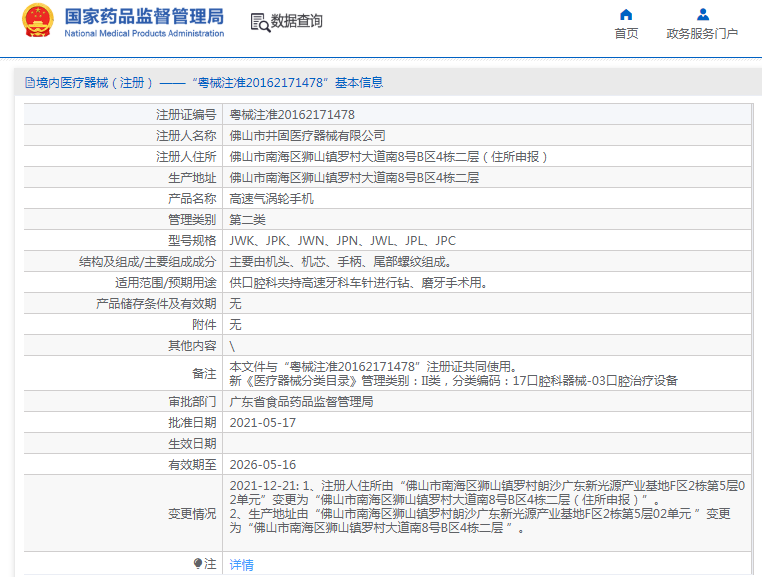Click the 无 value in 附件 row
The image size is (762, 577).
click(235, 325)
